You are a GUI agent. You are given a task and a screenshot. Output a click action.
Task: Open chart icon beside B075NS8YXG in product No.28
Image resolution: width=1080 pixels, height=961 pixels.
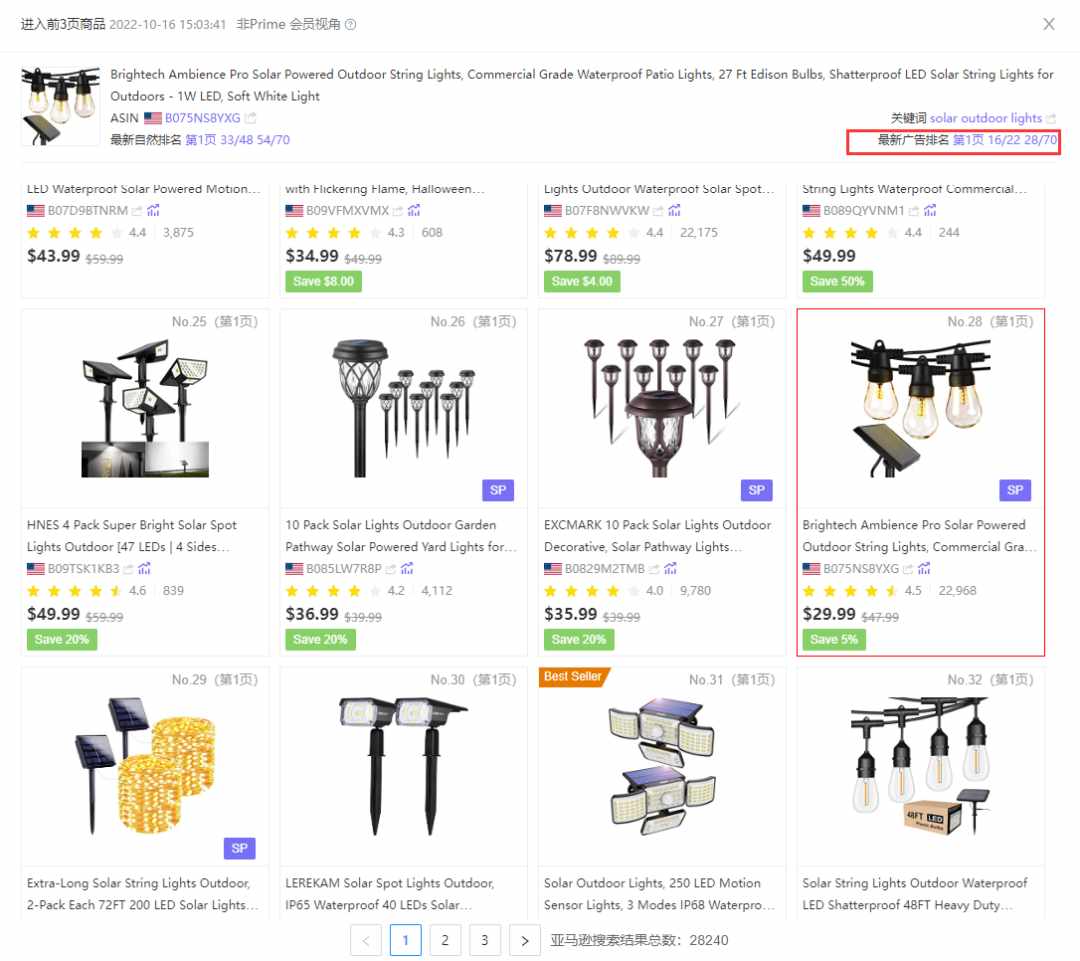pos(924,568)
